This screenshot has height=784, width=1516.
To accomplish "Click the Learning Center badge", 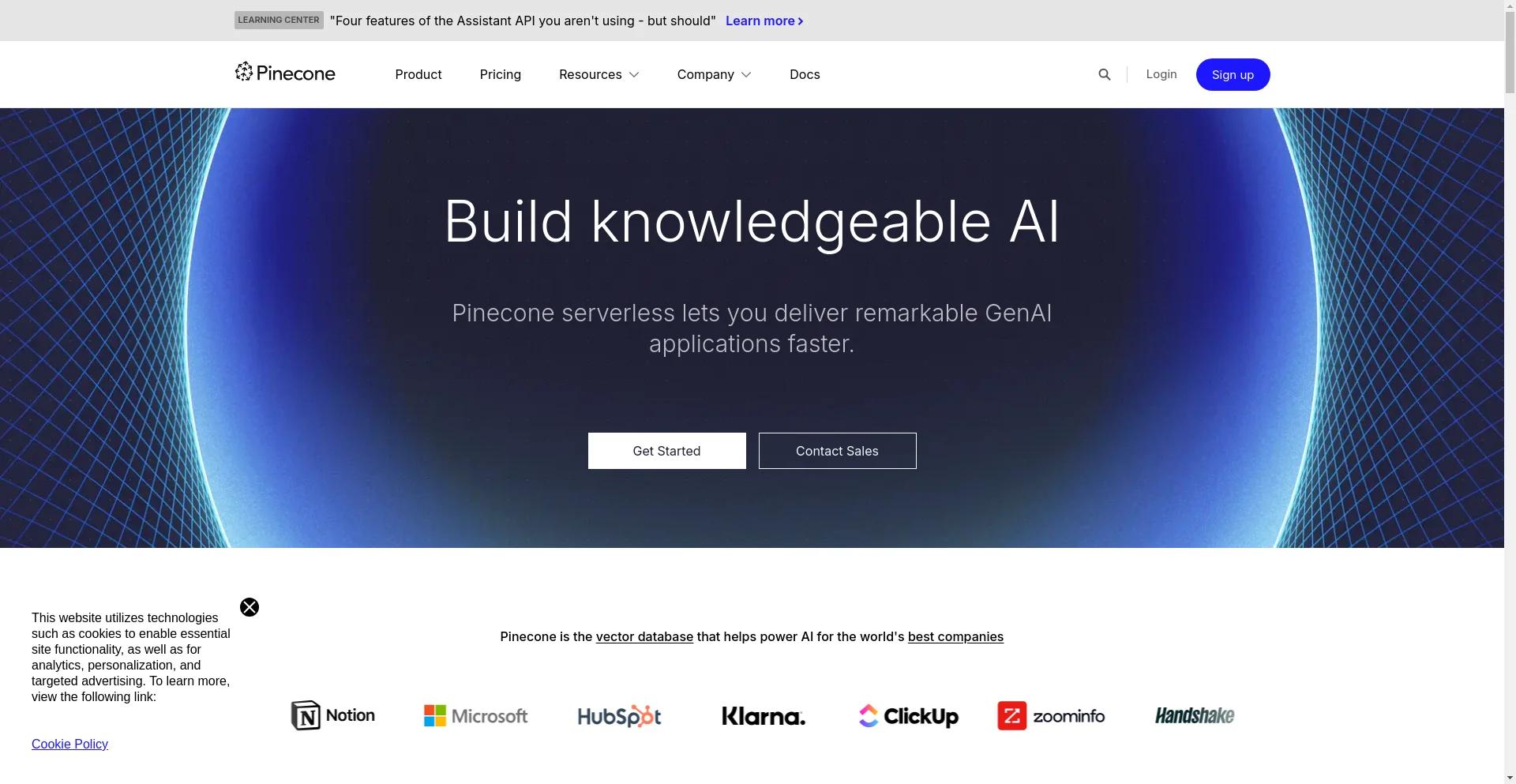I will tap(279, 21).
